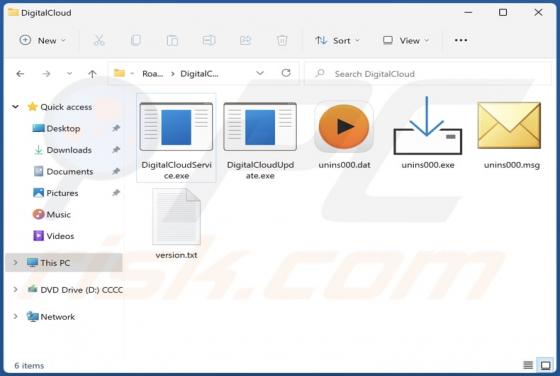560x376 pixels.
Task: Open the View dropdown
Action: point(405,40)
